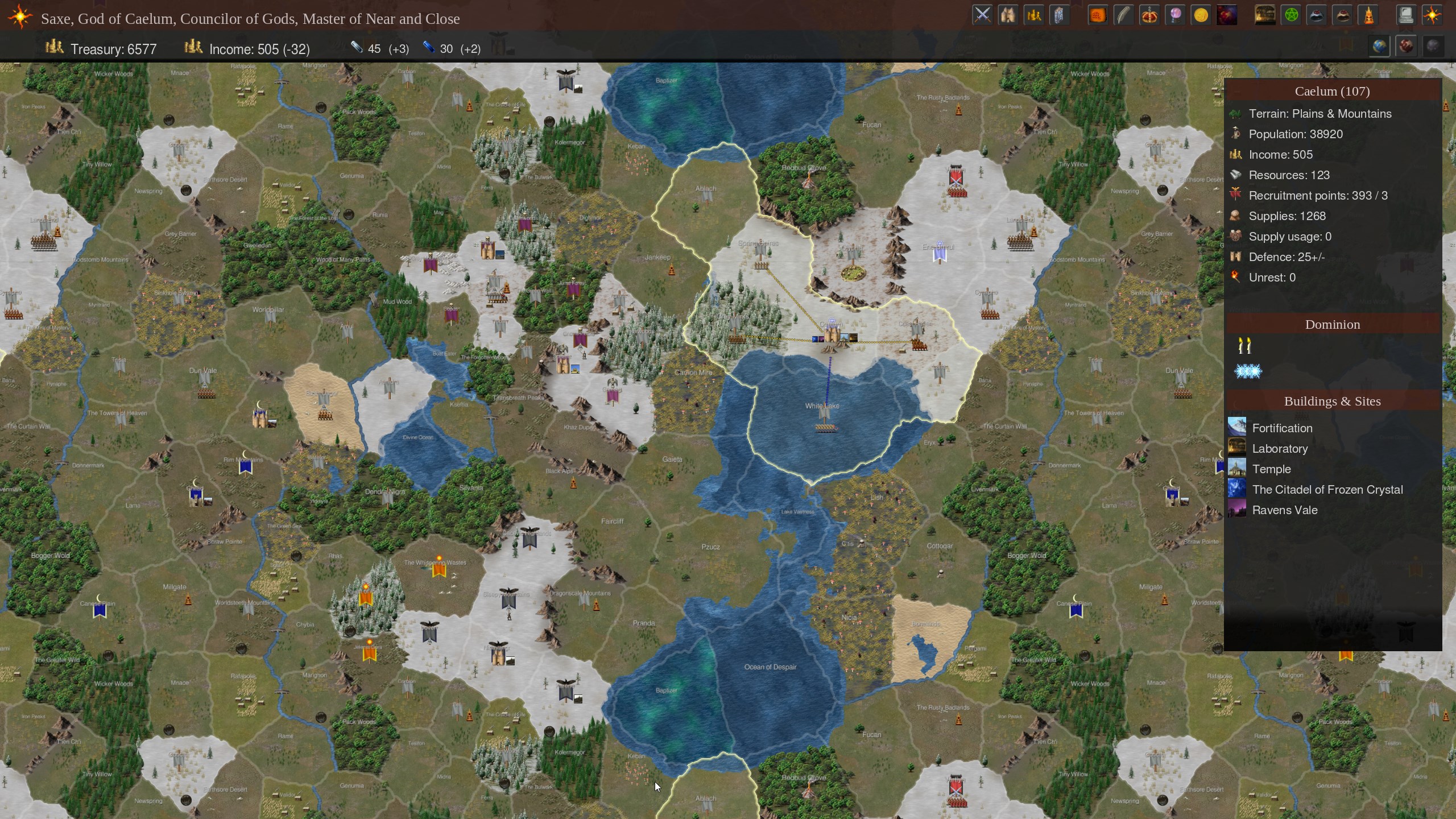Select The Citadel of Frozen Crystal site
The image size is (1456, 819).
coord(1327,490)
